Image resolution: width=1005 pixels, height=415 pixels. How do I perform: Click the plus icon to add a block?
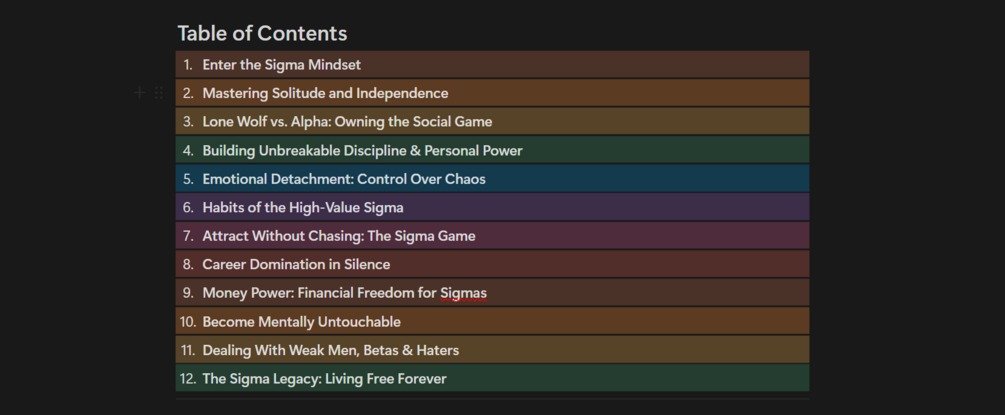[140, 93]
